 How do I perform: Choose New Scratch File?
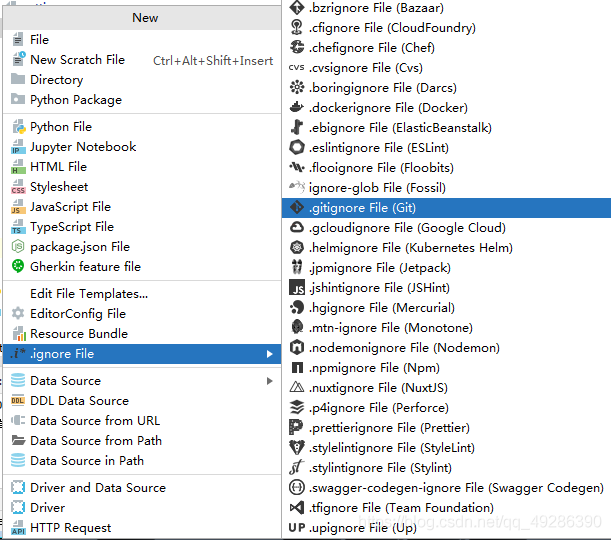pos(142,60)
